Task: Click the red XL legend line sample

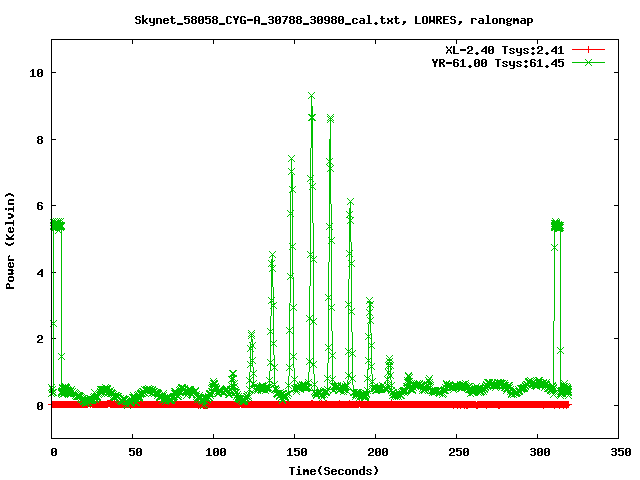Action: 588,50
